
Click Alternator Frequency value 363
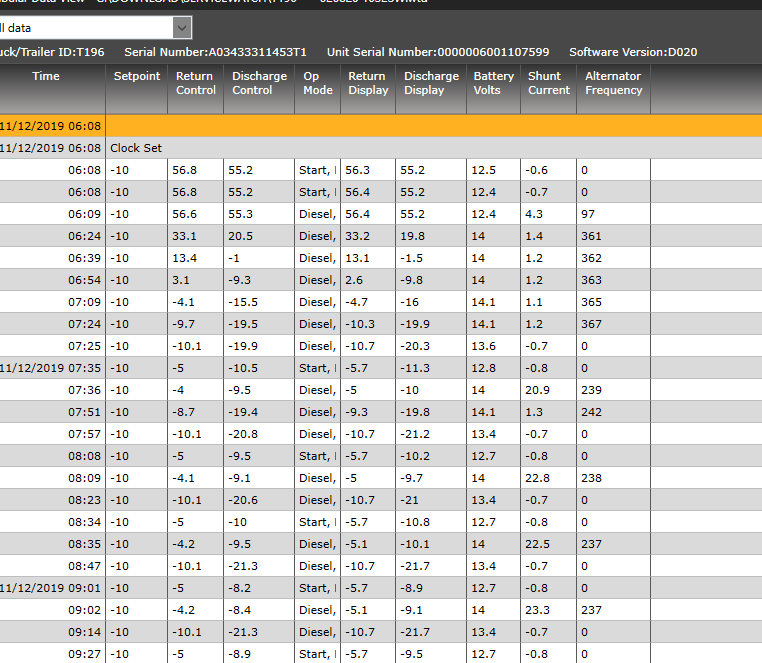tap(591, 280)
